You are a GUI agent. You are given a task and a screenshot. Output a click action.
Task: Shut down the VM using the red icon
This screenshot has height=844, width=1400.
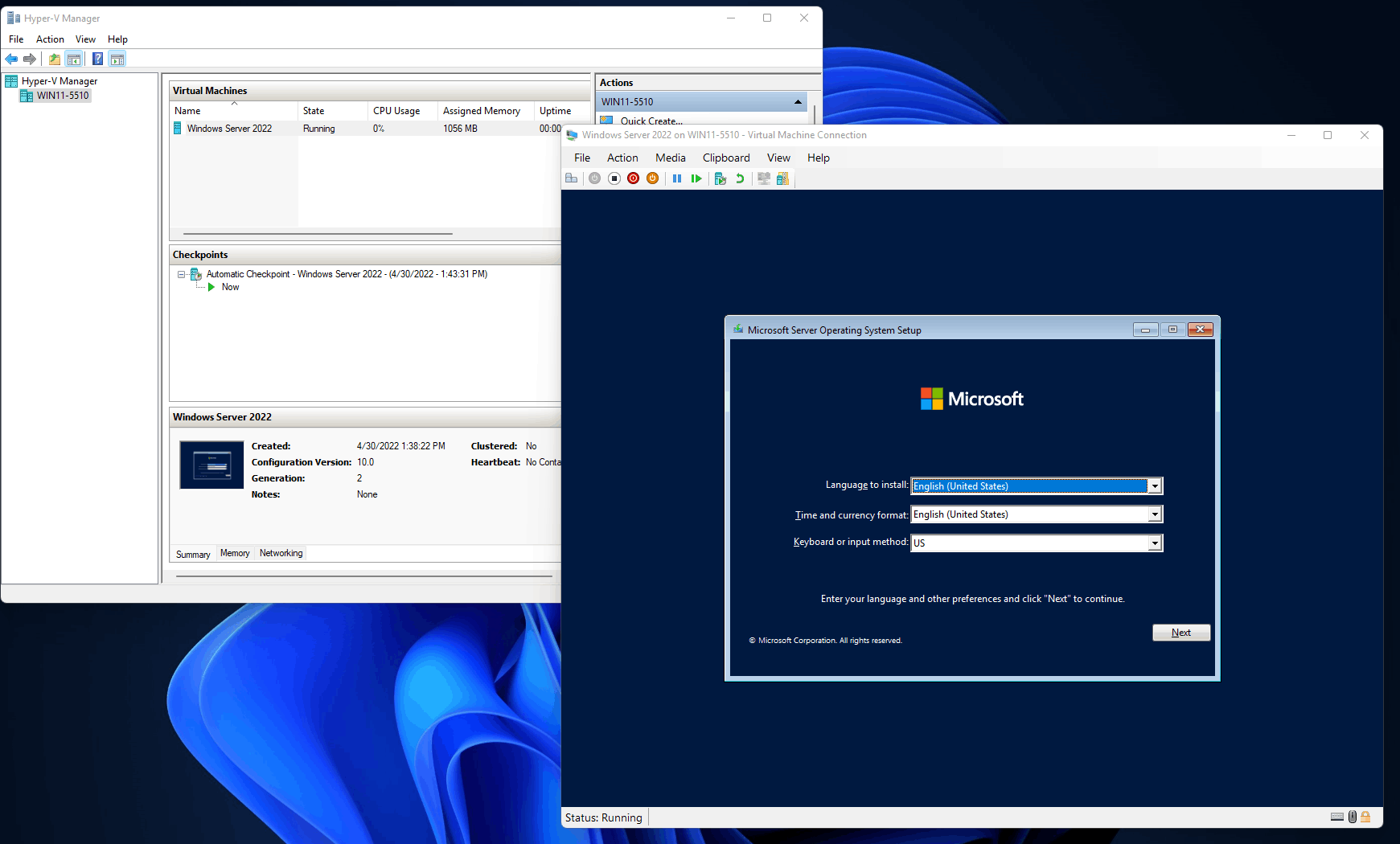pos(633,178)
